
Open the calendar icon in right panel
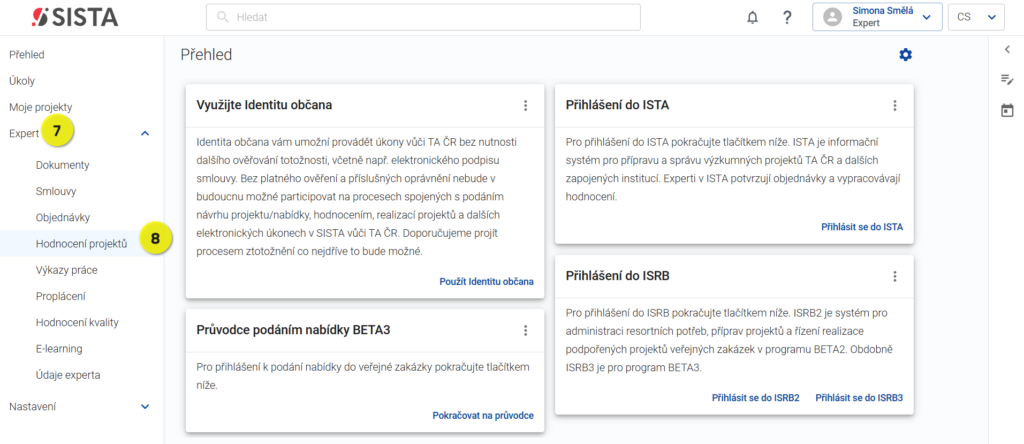1006,110
